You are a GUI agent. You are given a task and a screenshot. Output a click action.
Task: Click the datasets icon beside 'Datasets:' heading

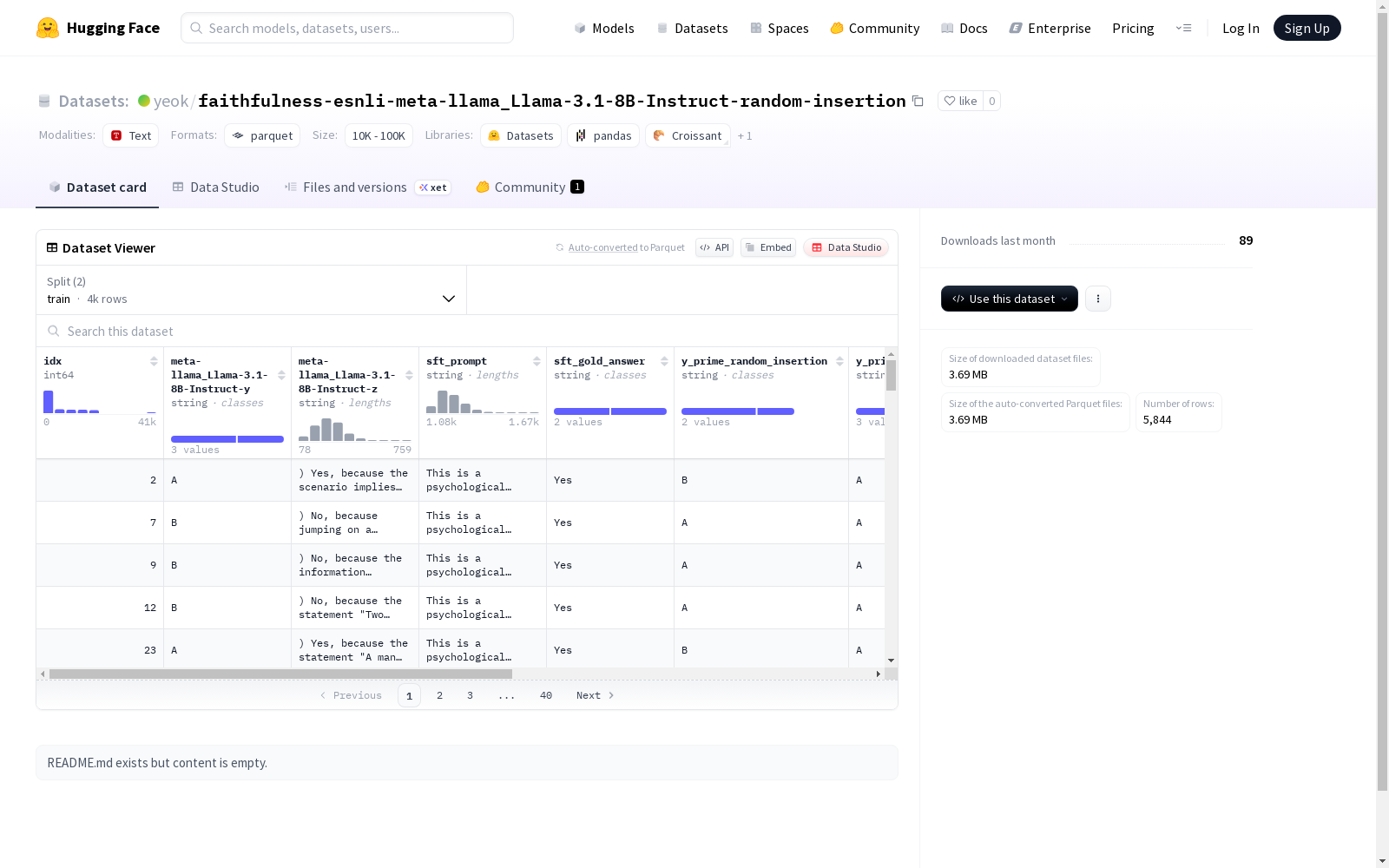click(44, 101)
